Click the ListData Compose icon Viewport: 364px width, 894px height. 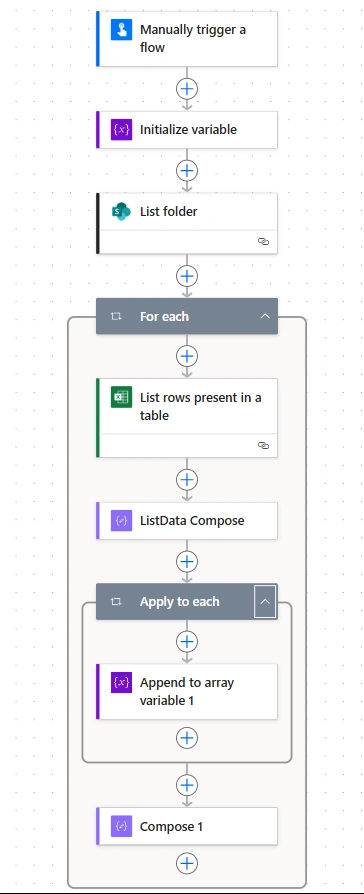point(121,521)
